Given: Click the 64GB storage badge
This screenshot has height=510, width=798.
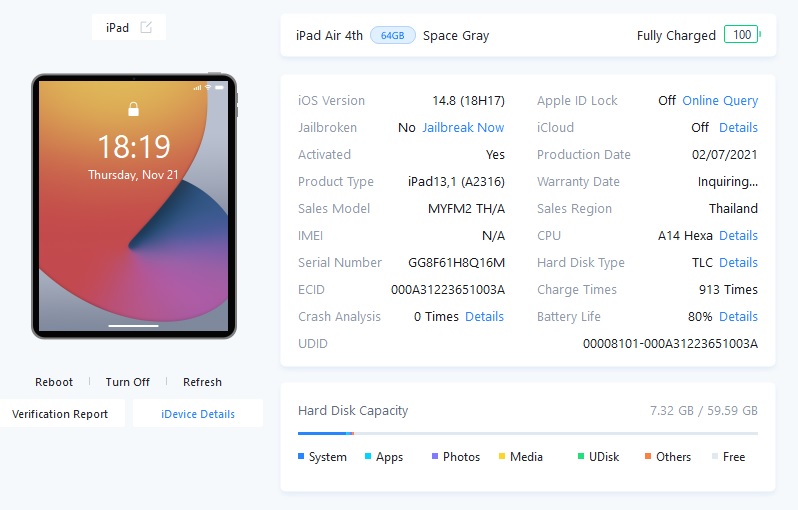Looking at the screenshot, I should [x=392, y=36].
